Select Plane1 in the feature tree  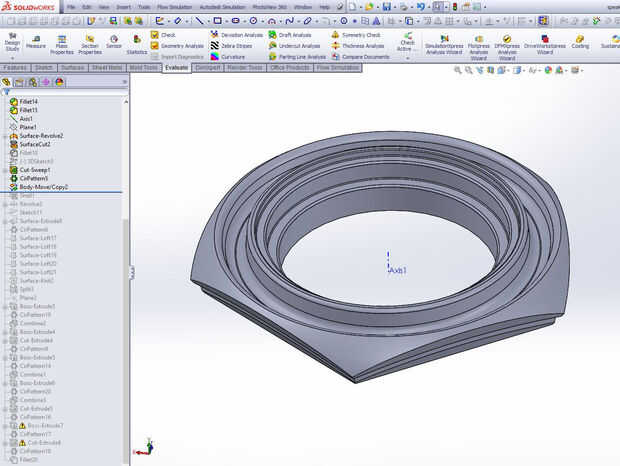[x=28, y=127]
